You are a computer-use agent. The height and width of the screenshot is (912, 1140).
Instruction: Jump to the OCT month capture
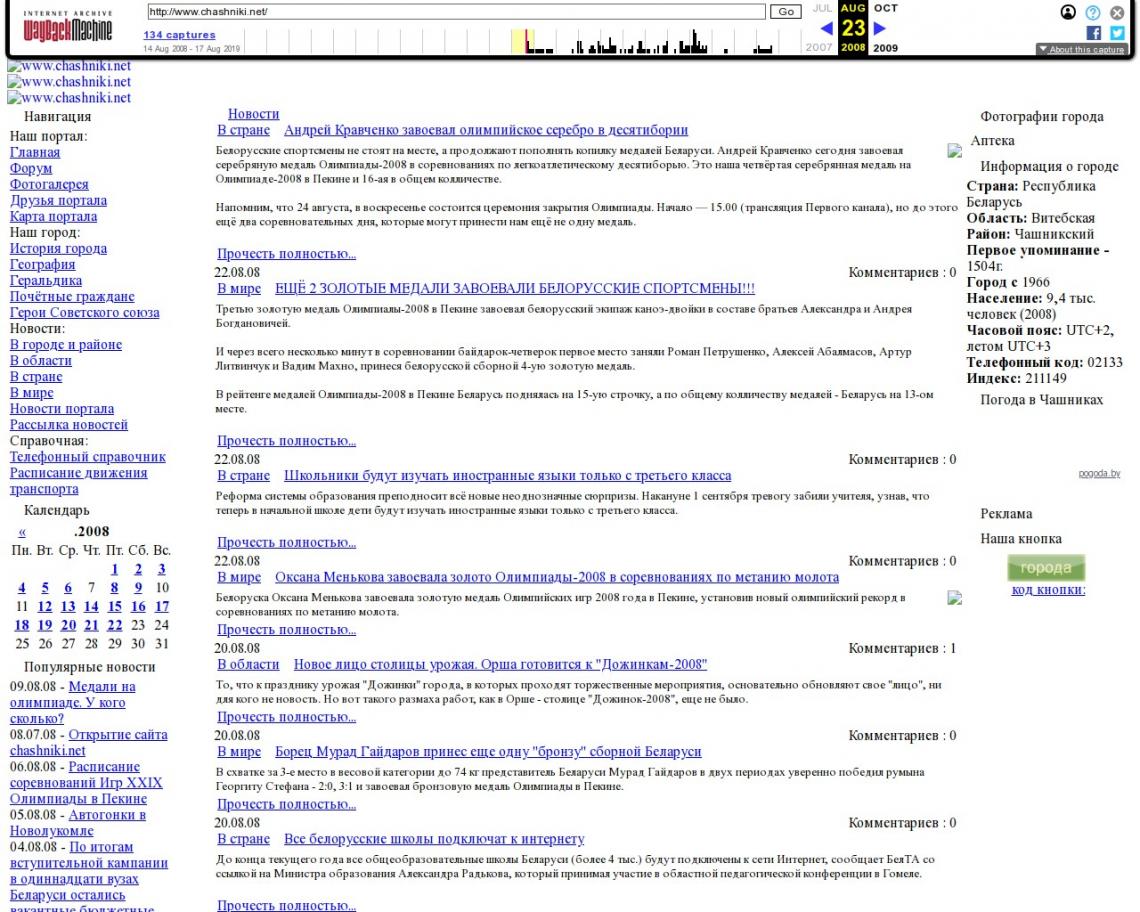(x=886, y=8)
